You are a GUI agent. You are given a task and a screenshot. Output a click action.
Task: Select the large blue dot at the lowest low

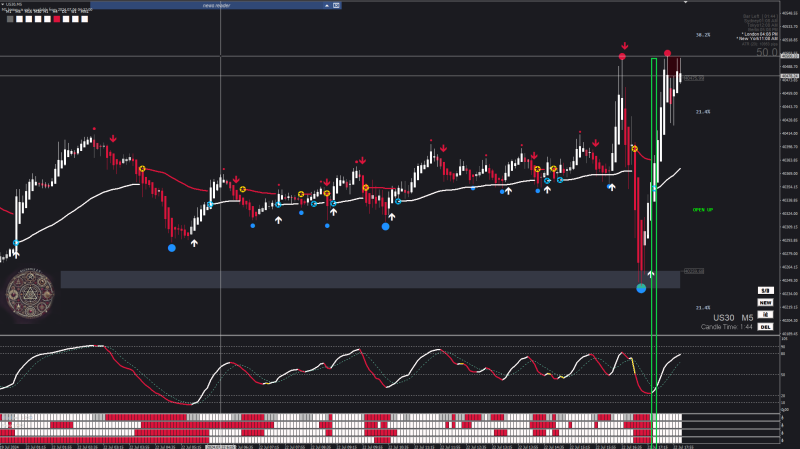pos(641,289)
